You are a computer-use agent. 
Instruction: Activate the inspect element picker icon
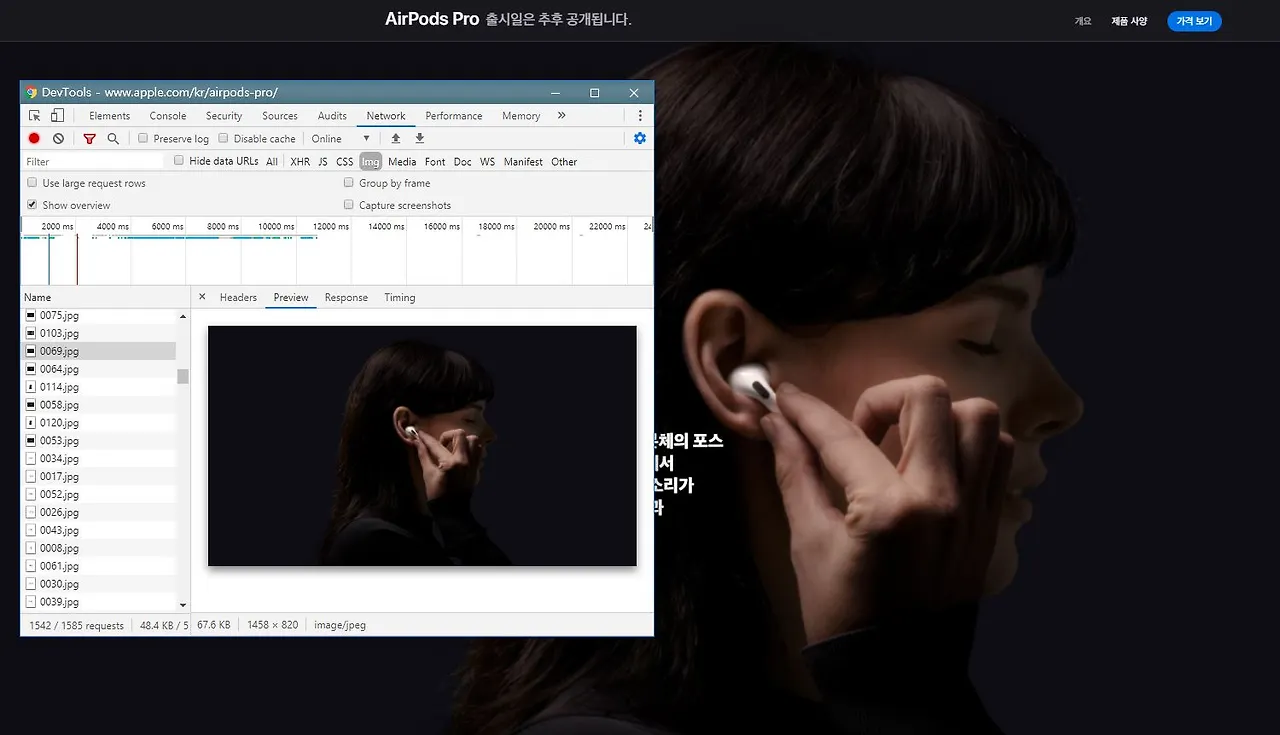[x=35, y=116]
